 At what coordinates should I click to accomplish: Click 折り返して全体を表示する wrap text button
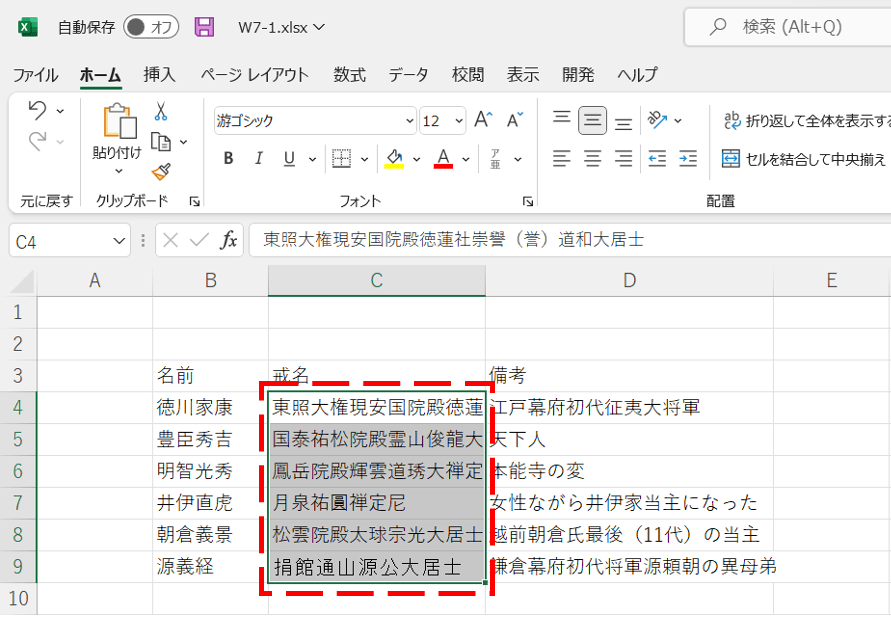[806, 120]
